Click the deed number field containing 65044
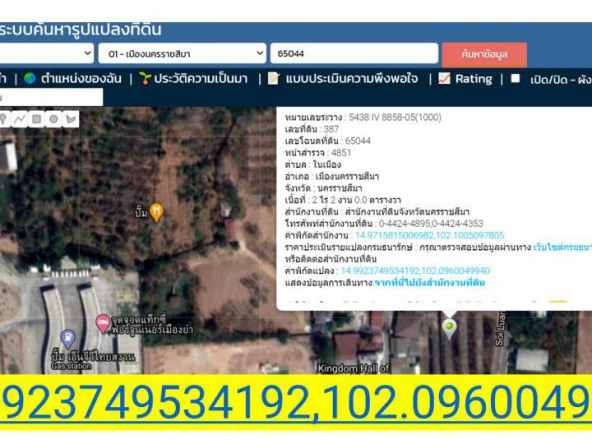Screen dimensions: 592x444 354,54
